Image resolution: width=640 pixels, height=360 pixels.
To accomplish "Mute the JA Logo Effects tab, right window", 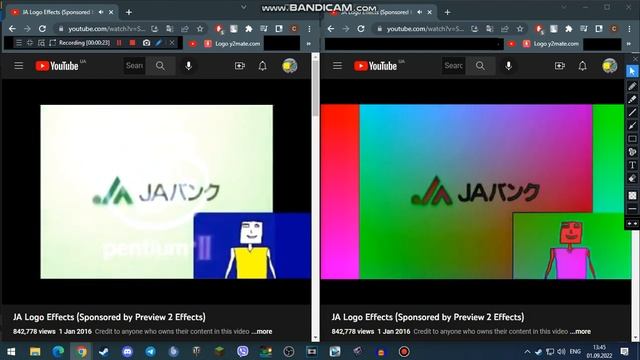I will click(420, 12).
